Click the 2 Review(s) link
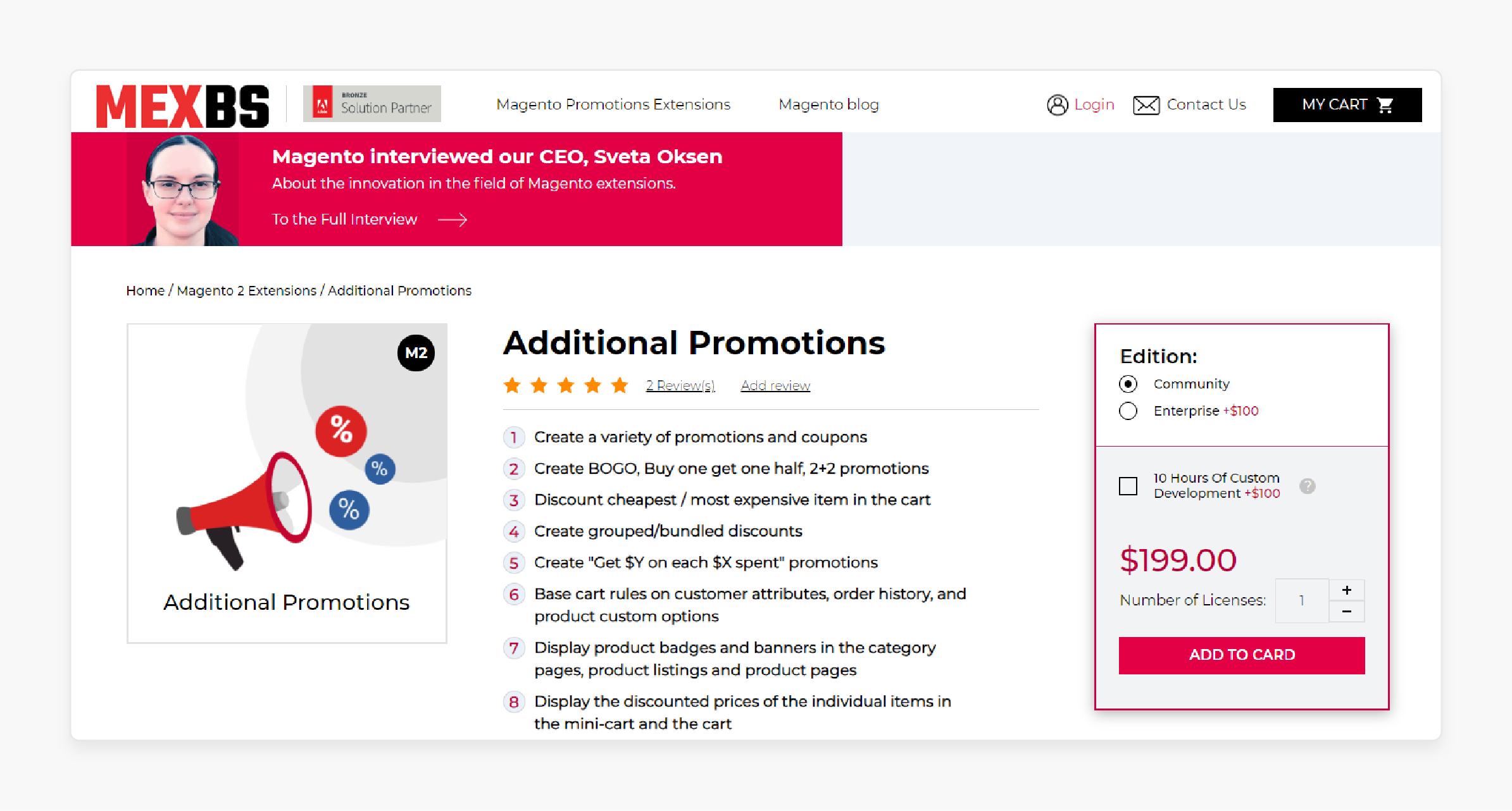This screenshot has width=1512, height=811. (x=680, y=385)
